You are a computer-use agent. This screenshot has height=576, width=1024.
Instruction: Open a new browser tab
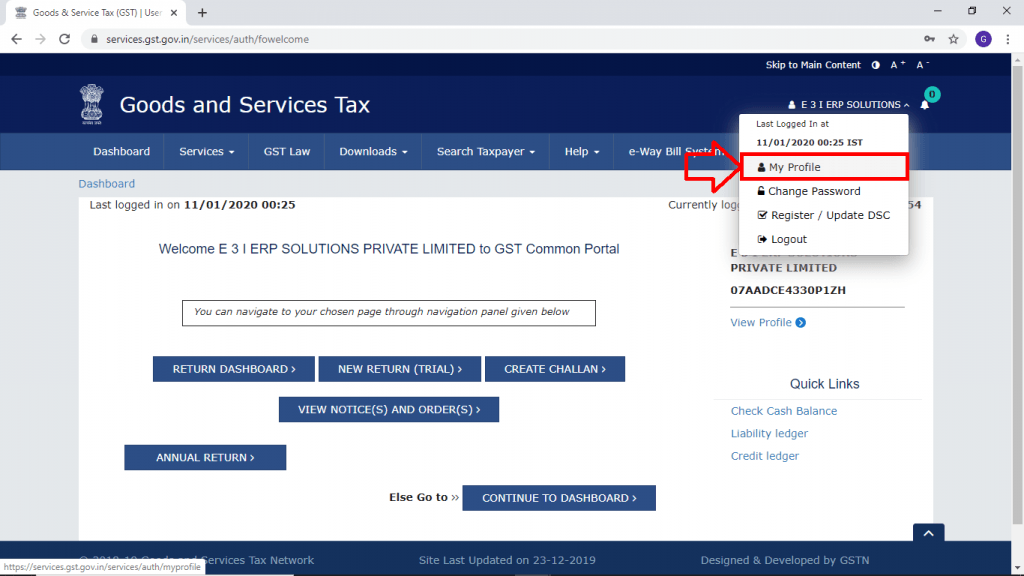(202, 12)
